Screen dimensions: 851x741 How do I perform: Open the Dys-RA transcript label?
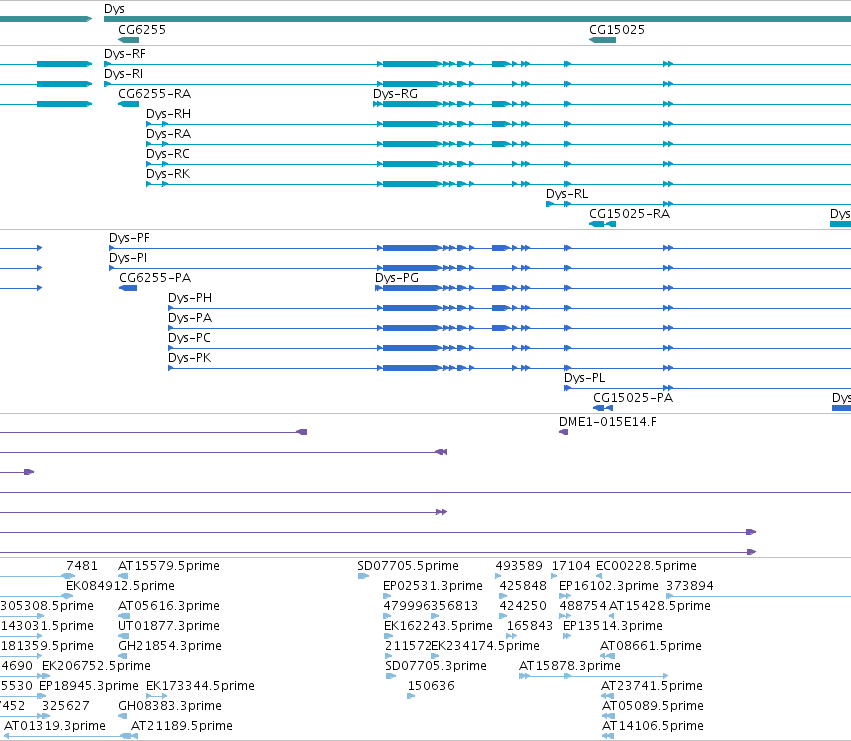pos(168,134)
